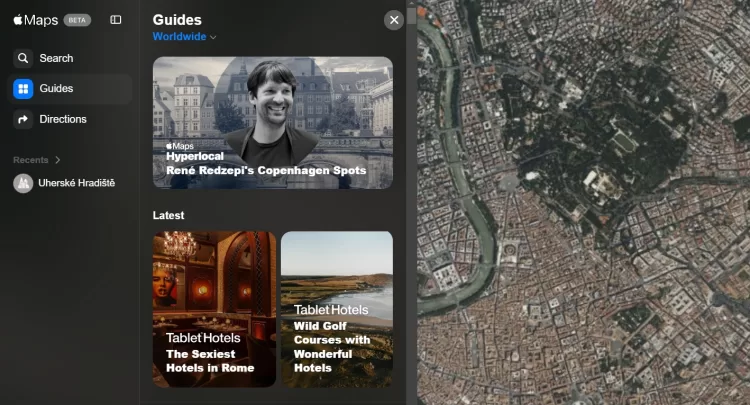Screen dimensions: 750x405
Task: Click the blue Guides grid icon
Action: tap(23, 89)
